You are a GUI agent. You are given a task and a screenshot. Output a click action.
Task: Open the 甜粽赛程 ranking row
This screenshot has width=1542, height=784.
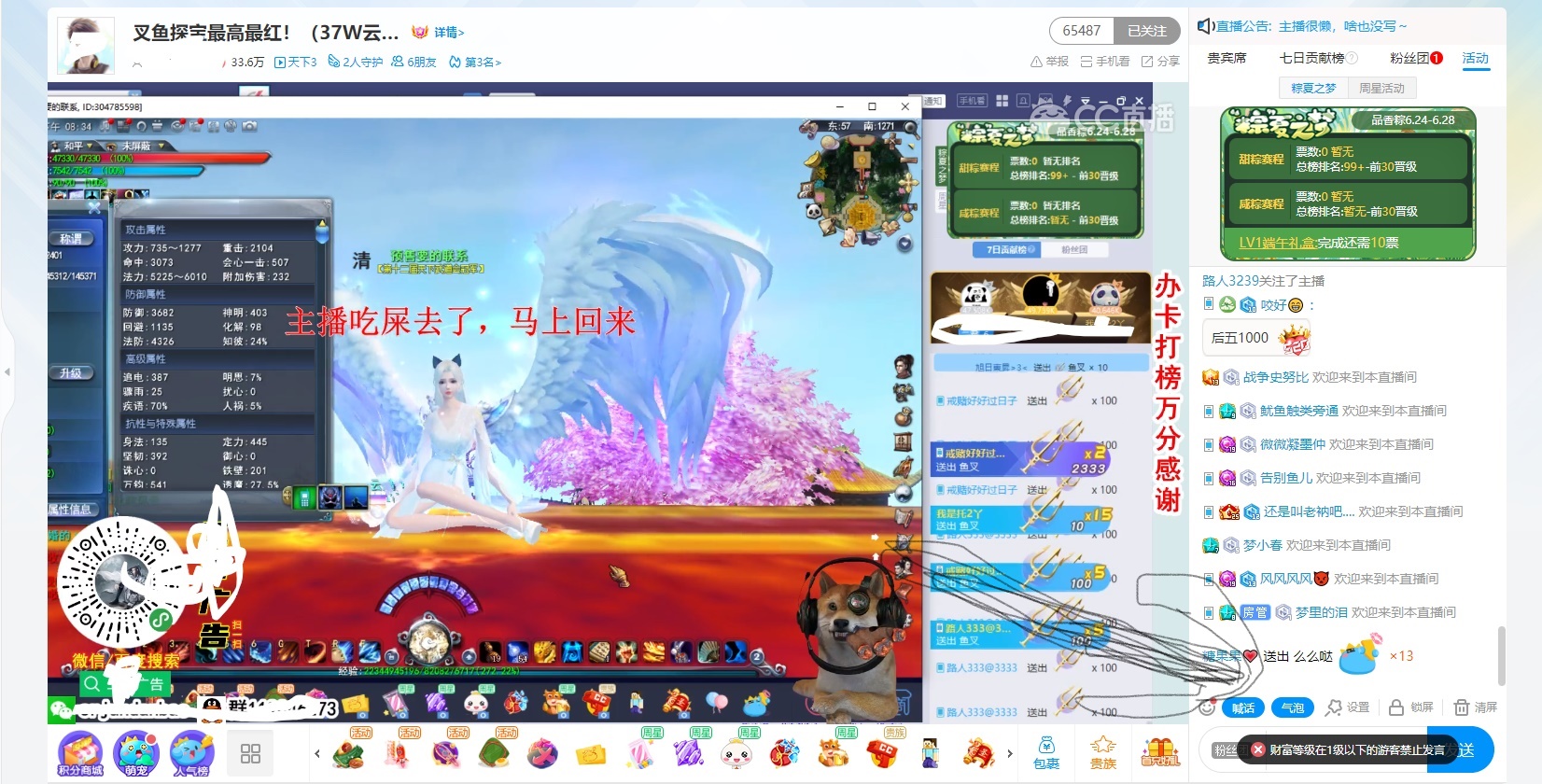[1346, 159]
